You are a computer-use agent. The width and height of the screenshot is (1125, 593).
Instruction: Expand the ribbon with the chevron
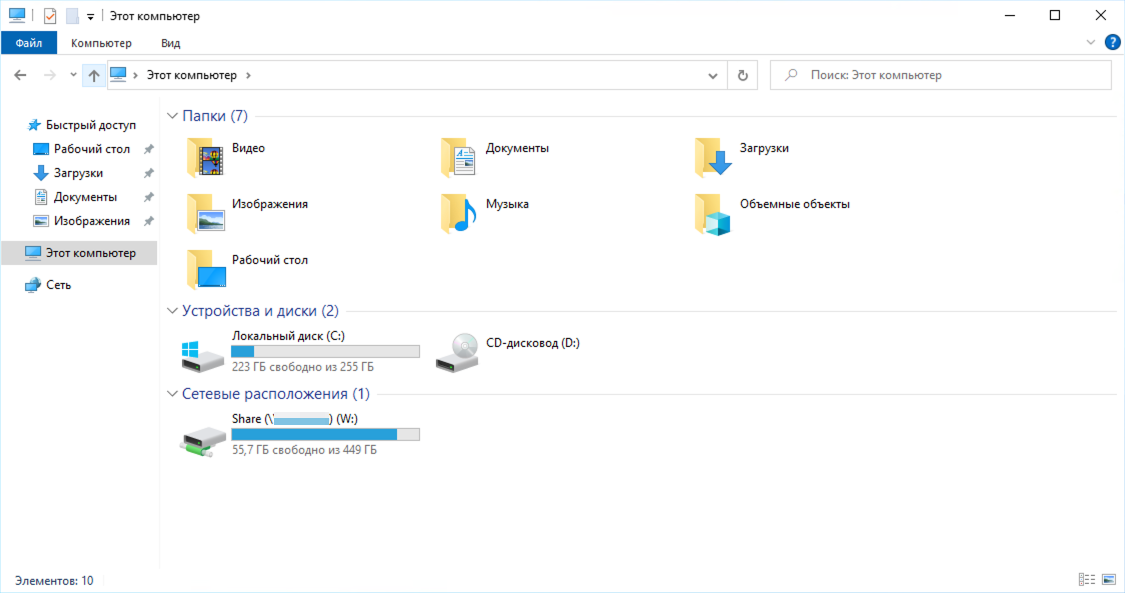(1091, 42)
